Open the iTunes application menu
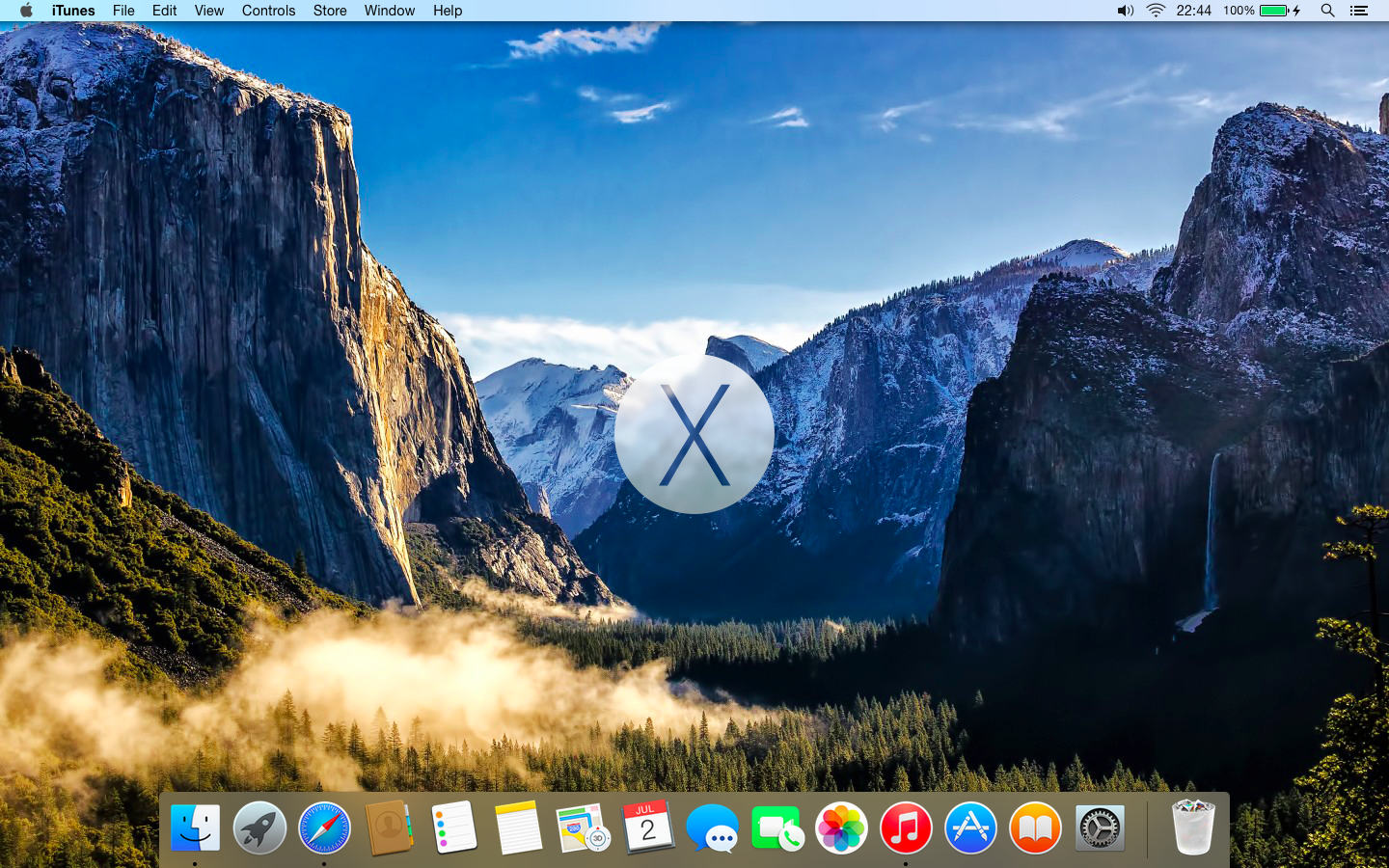 [x=73, y=11]
